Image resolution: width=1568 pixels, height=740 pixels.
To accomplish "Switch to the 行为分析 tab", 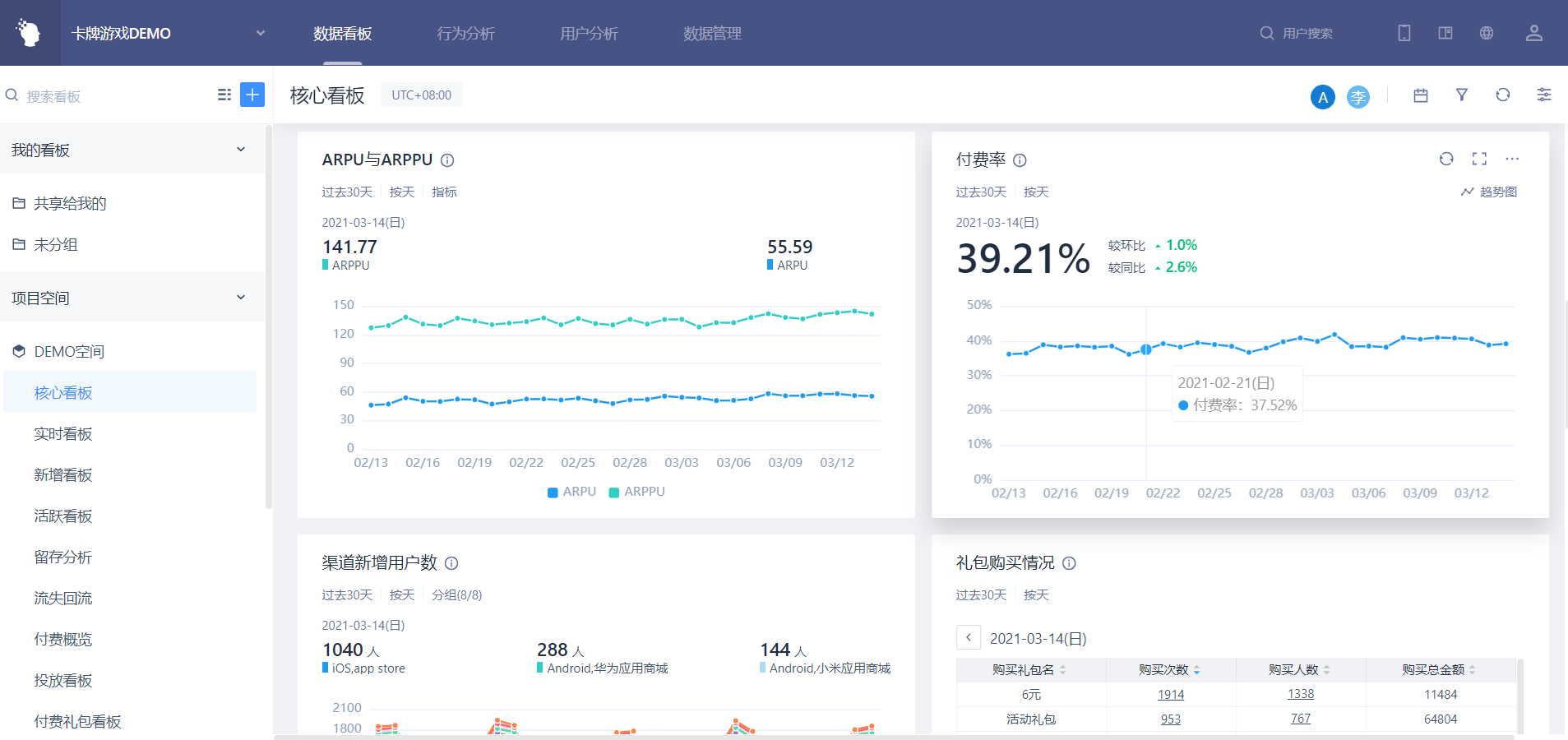I will pyautogui.click(x=465, y=33).
